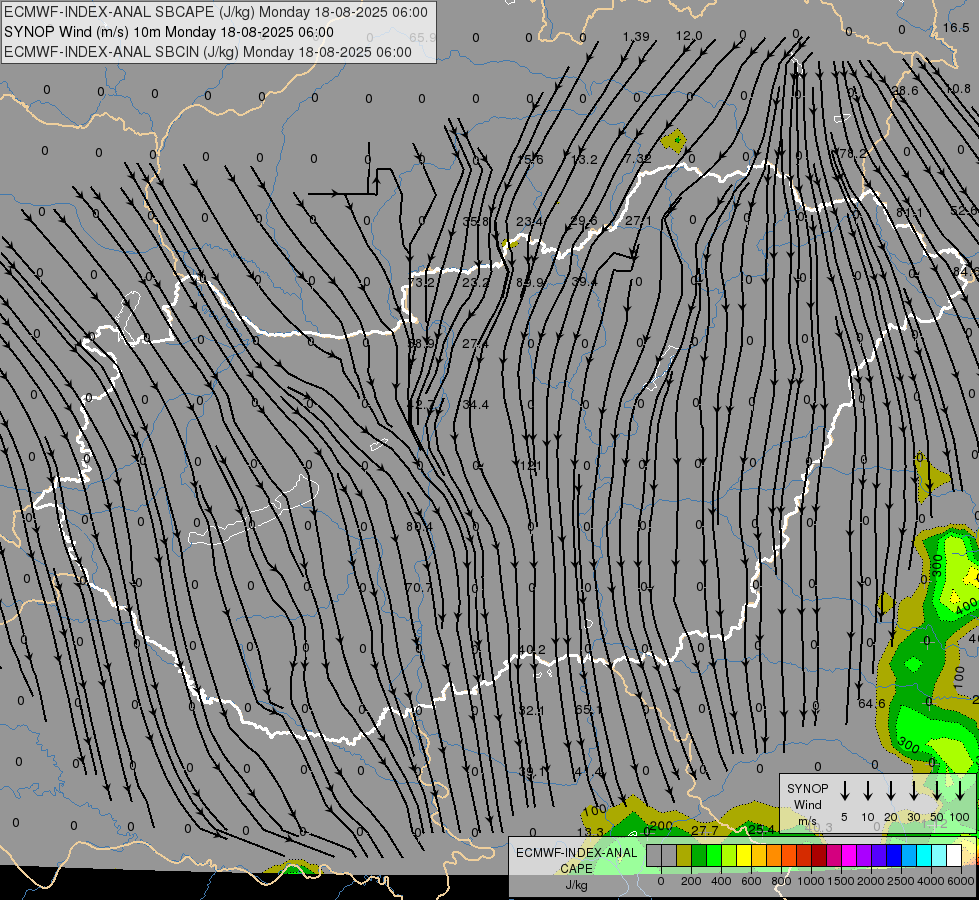This screenshot has width=979, height=900.
Task: Click the 4000 label on the CAPE scale
Action: [x=931, y=881]
